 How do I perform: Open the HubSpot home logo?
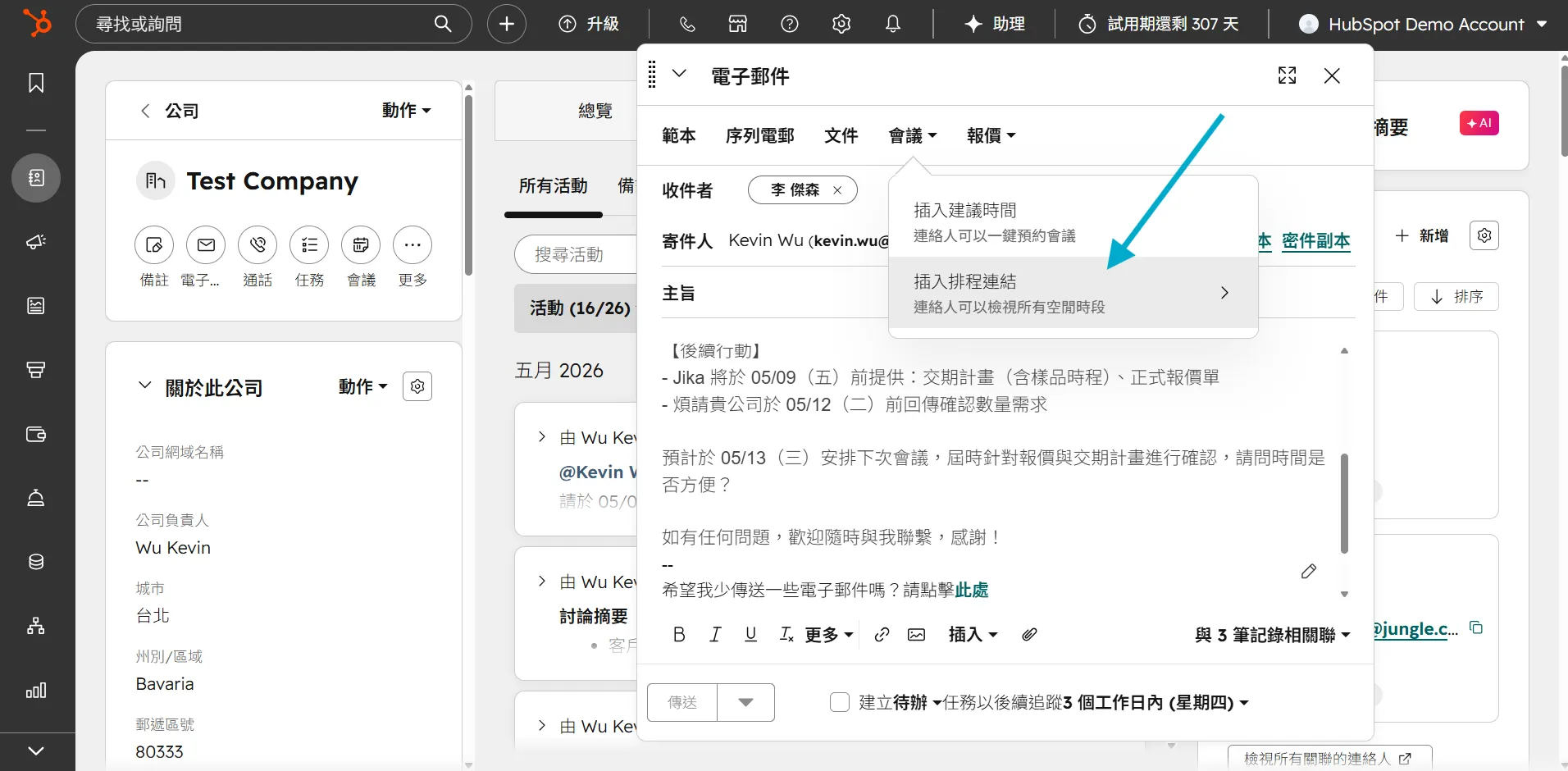point(37,23)
